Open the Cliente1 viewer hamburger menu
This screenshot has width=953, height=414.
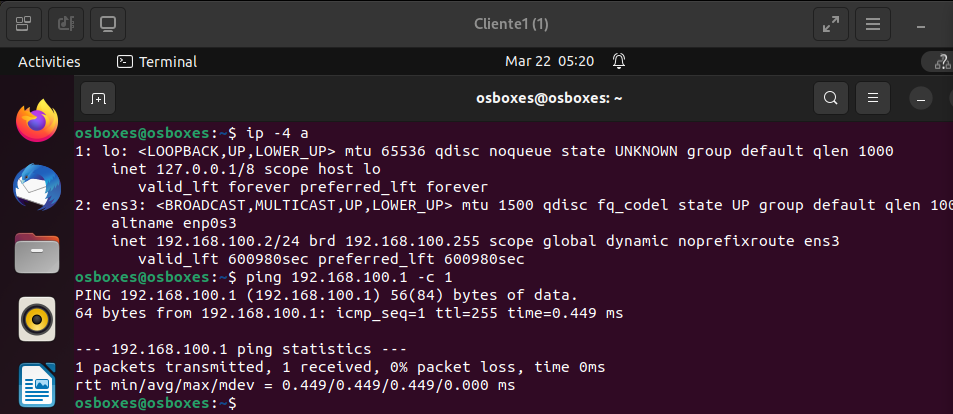(x=873, y=24)
